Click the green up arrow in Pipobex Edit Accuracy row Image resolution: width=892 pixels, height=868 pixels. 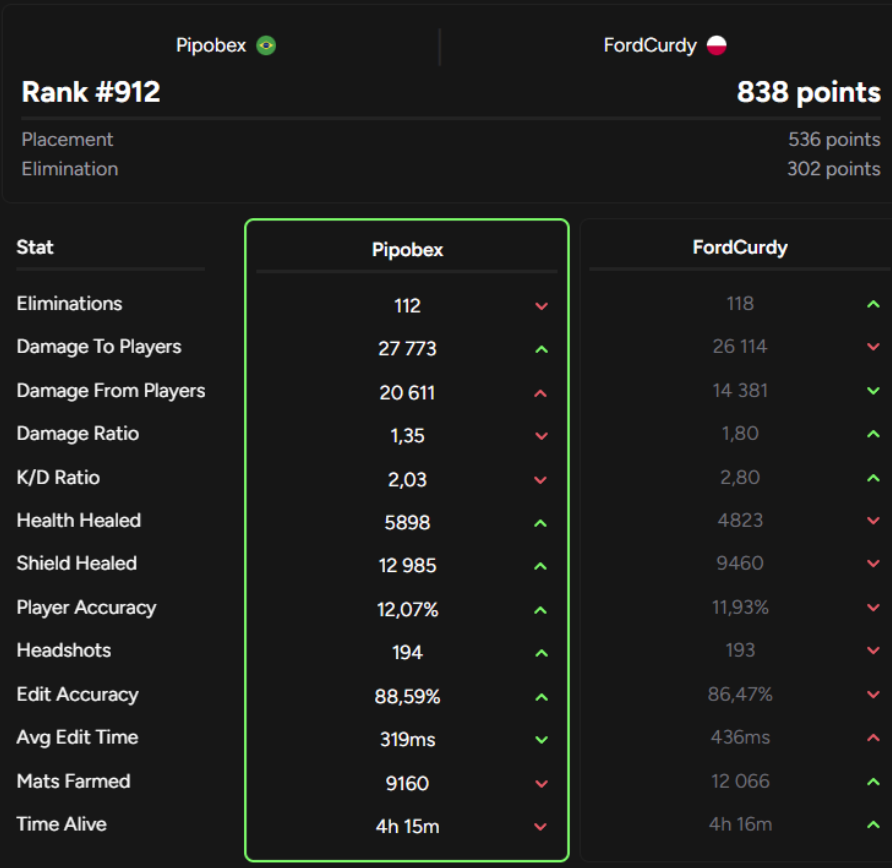click(541, 697)
